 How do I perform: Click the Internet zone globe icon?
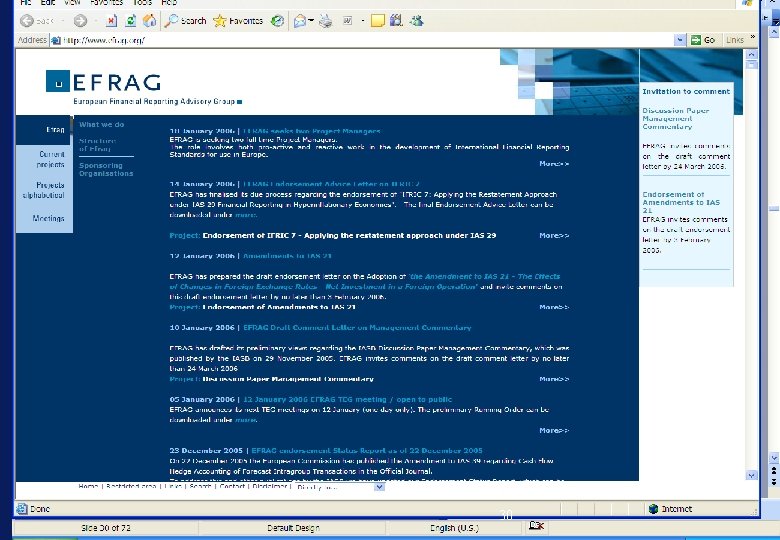coord(653,509)
